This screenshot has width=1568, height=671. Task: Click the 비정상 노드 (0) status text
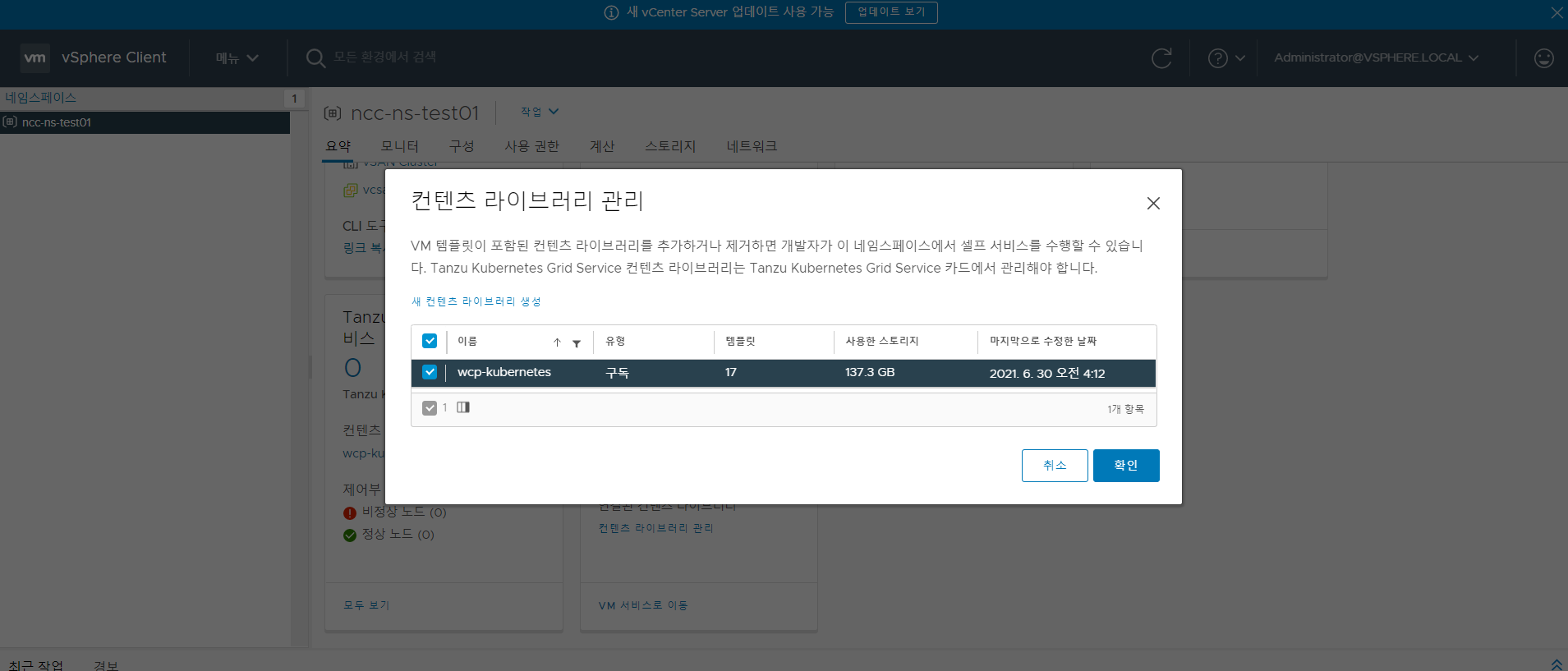404,512
